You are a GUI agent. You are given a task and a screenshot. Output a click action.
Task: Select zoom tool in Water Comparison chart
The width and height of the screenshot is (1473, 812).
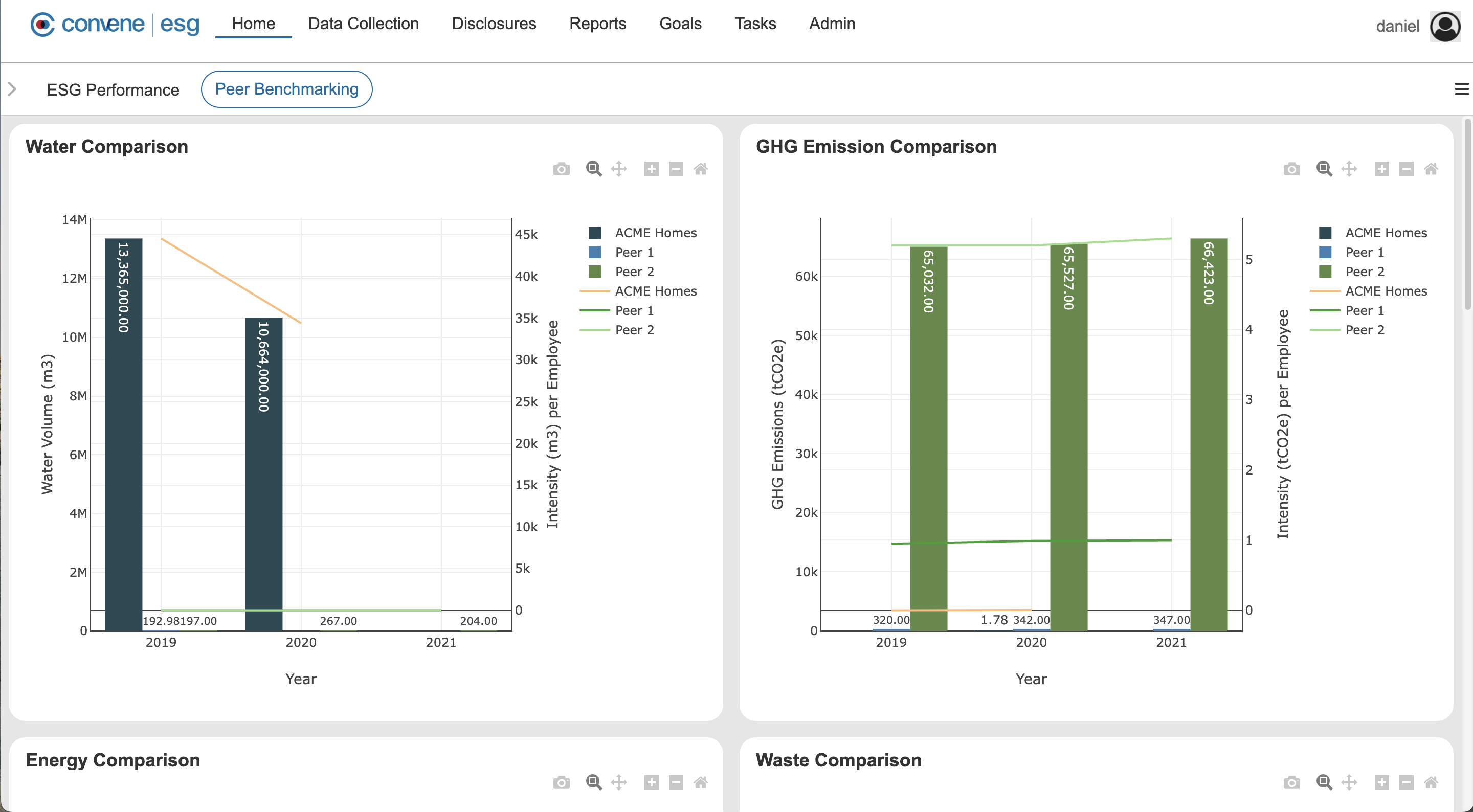point(593,169)
